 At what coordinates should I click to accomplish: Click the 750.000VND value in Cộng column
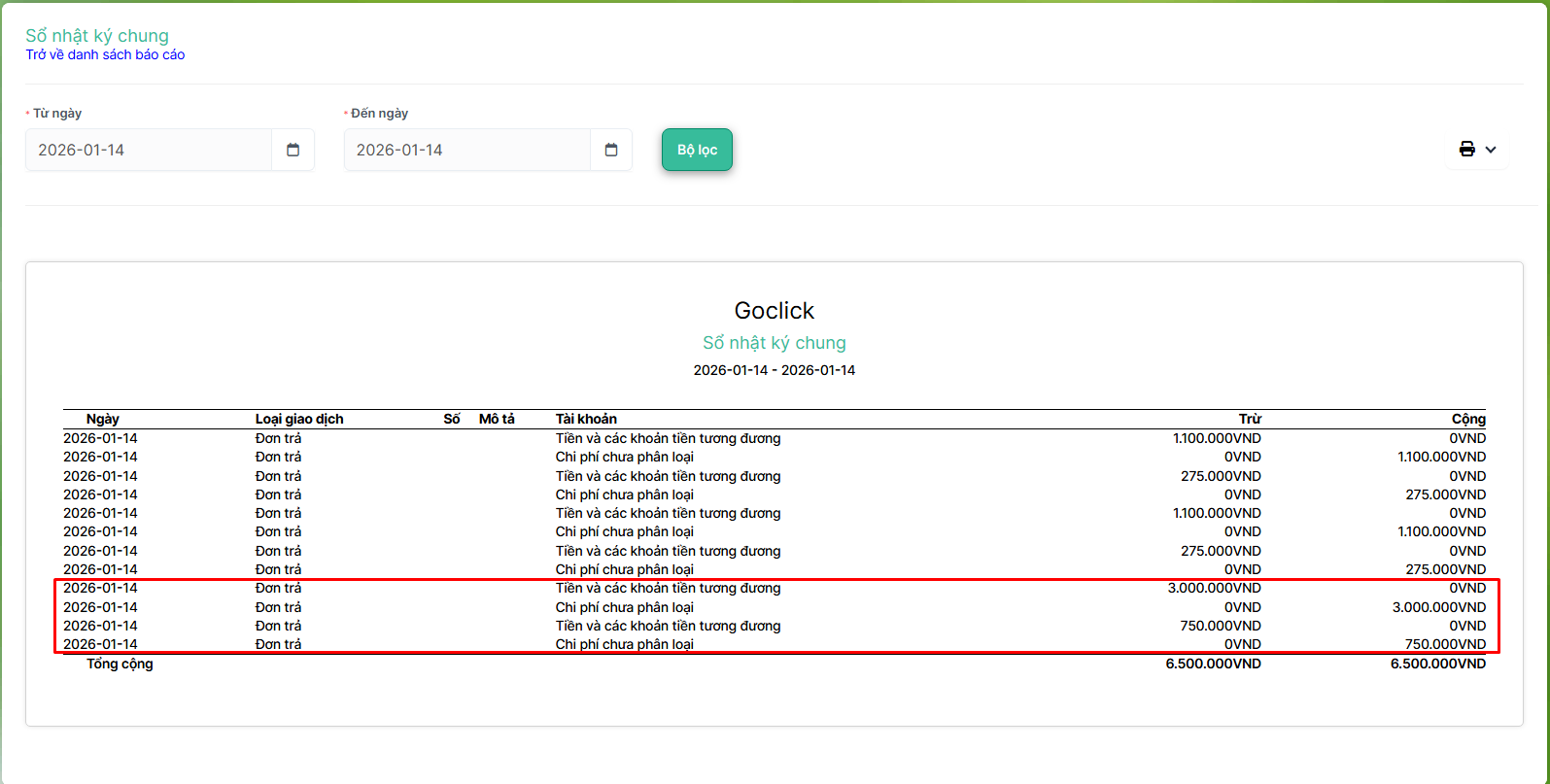pyautogui.click(x=1445, y=644)
